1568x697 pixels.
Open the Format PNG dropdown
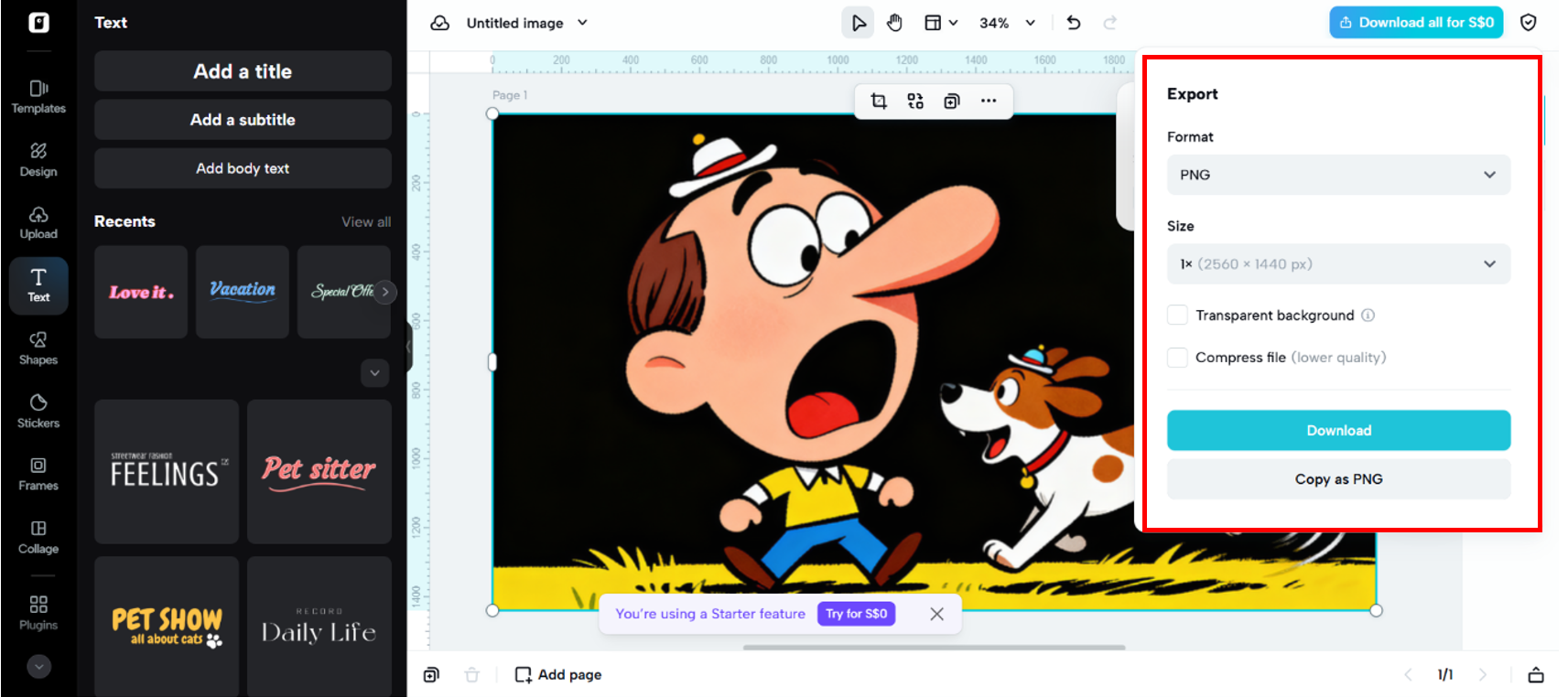coord(1338,175)
